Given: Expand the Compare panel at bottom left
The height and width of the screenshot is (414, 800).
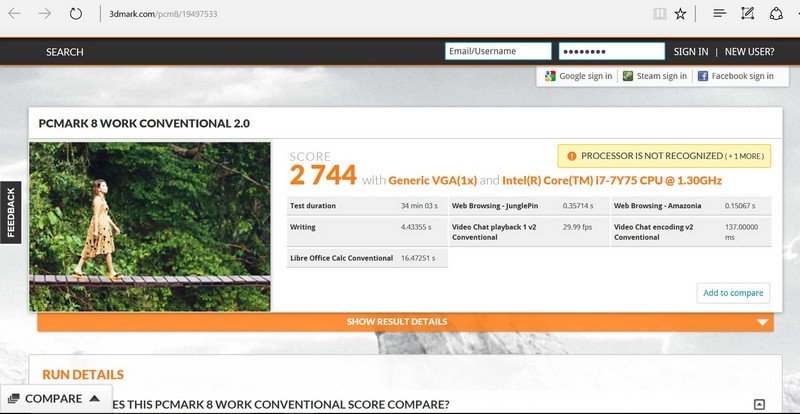Looking at the screenshot, I should pos(53,398).
